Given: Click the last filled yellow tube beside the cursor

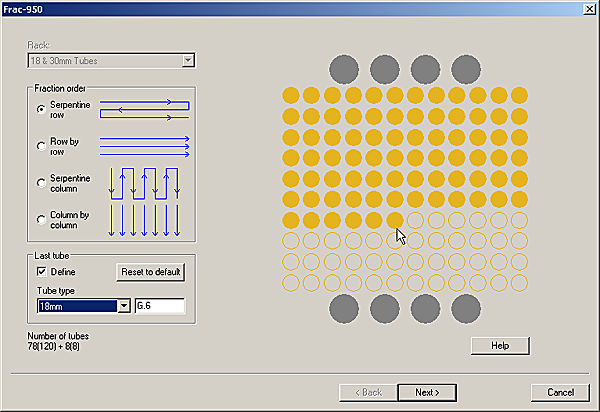Looking at the screenshot, I should click(395, 220).
